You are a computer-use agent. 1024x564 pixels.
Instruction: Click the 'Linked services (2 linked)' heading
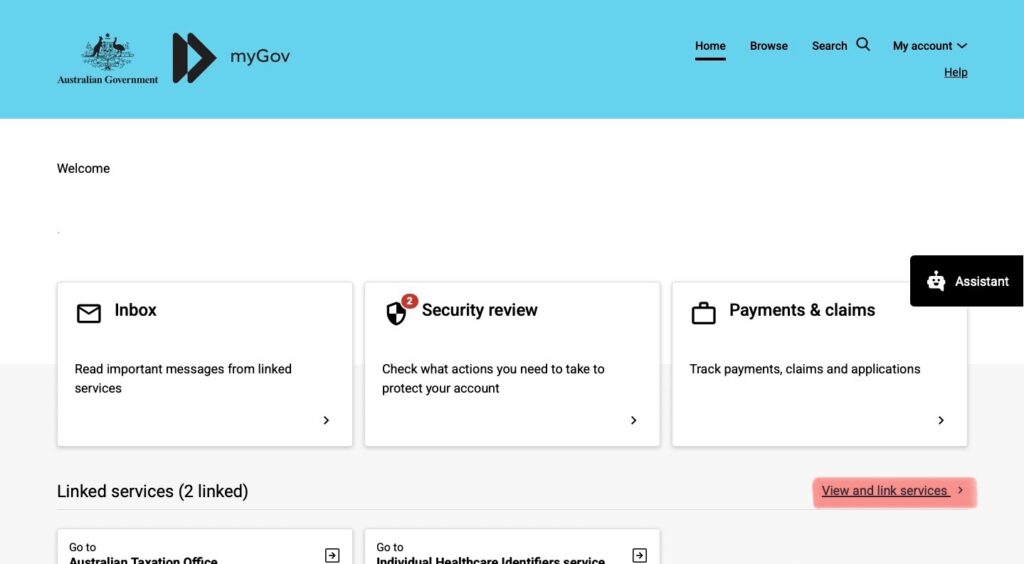click(x=152, y=491)
